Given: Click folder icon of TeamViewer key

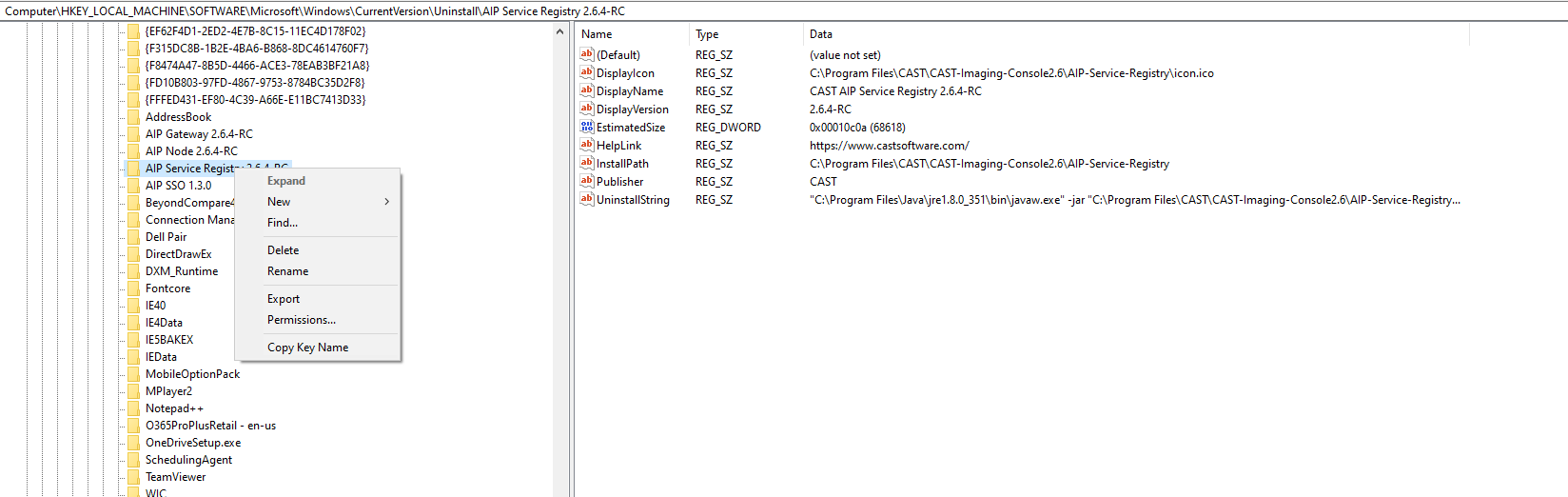Looking at the screenshot, I should click(x=133, y=477).
